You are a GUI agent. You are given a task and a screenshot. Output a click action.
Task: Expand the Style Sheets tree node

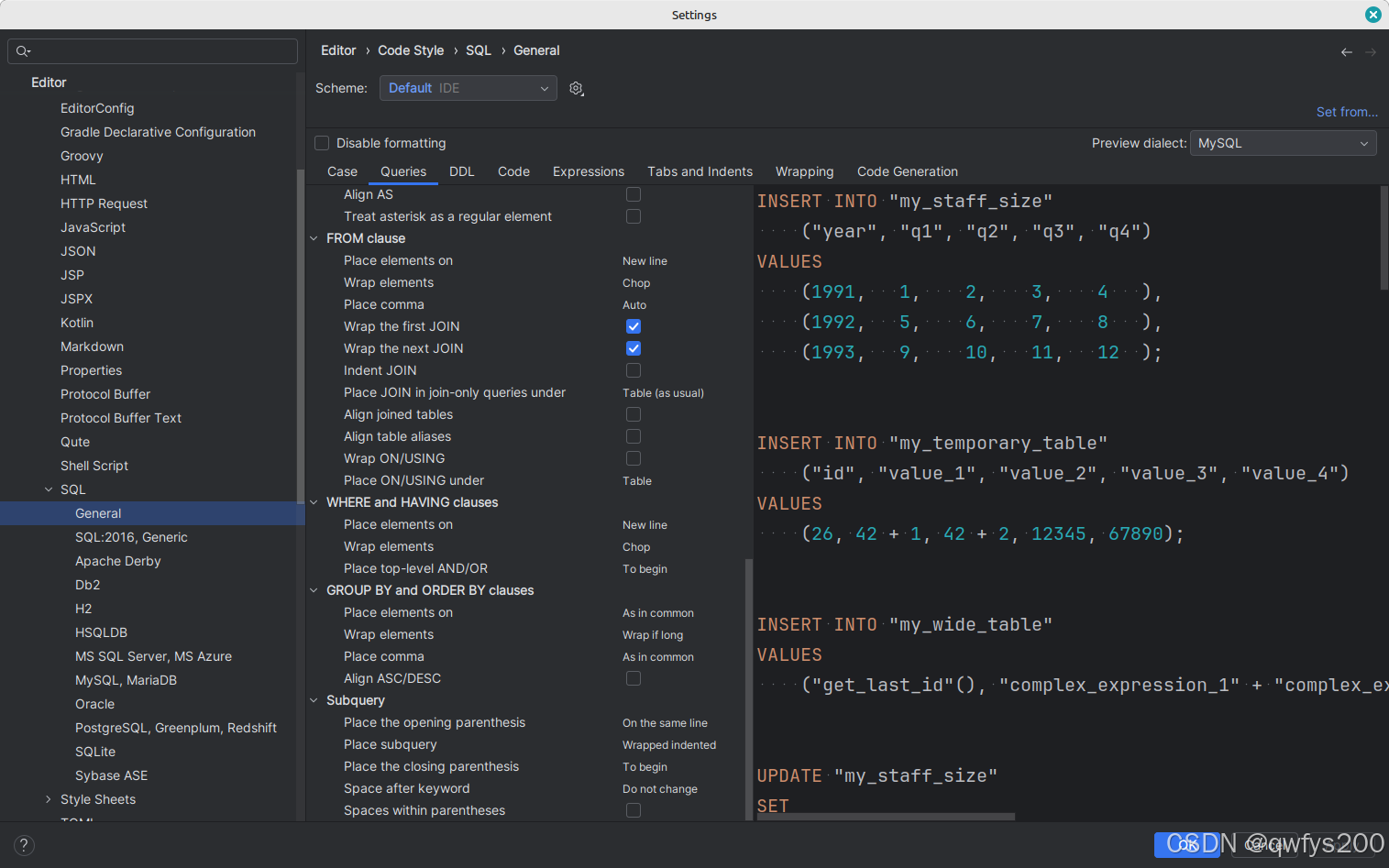click(49, 799)
